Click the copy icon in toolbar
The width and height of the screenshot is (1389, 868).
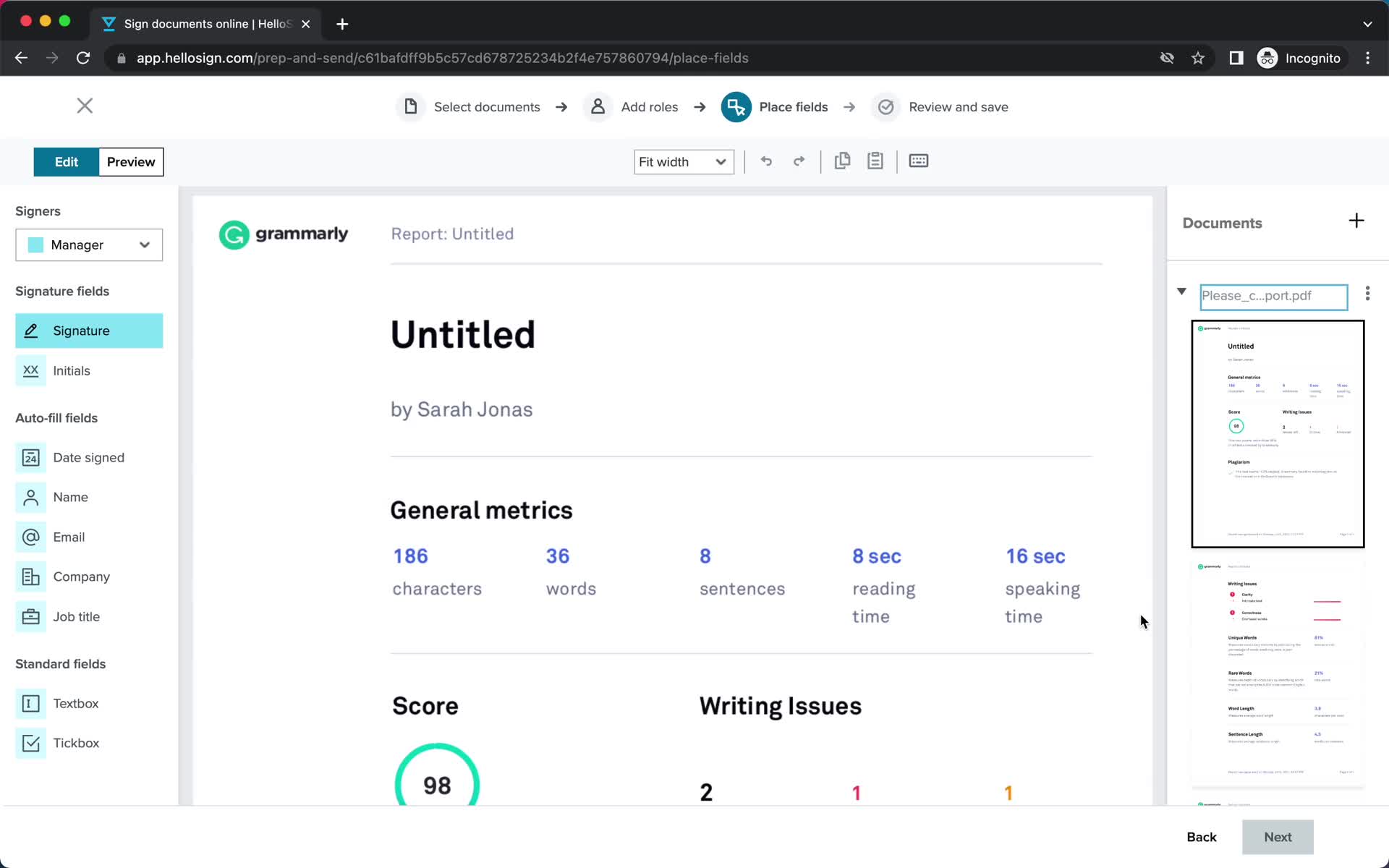(842, 161)
